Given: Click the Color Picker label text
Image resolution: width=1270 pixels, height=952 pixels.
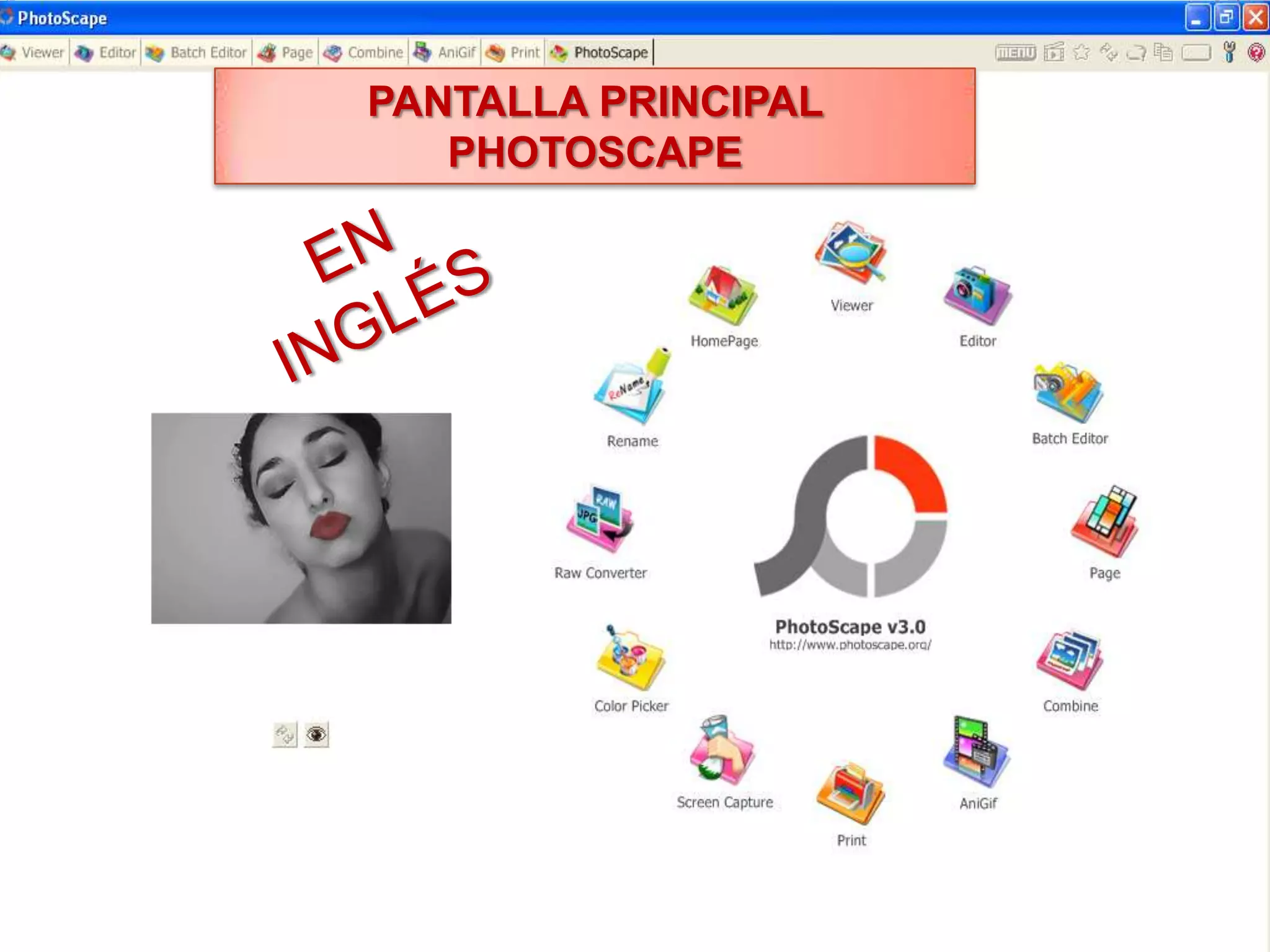Looking at the screenshot, I should (x=631, y=706).
